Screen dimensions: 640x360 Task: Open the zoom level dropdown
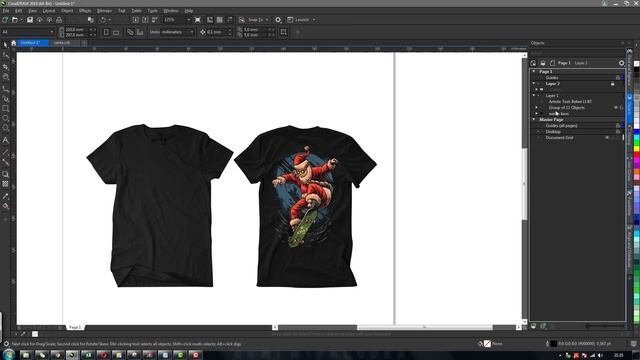189,20
